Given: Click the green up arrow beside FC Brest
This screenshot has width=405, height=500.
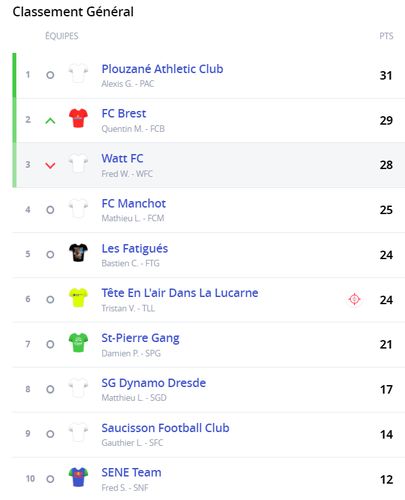Looking at the screenshot, I should [50, 121].
